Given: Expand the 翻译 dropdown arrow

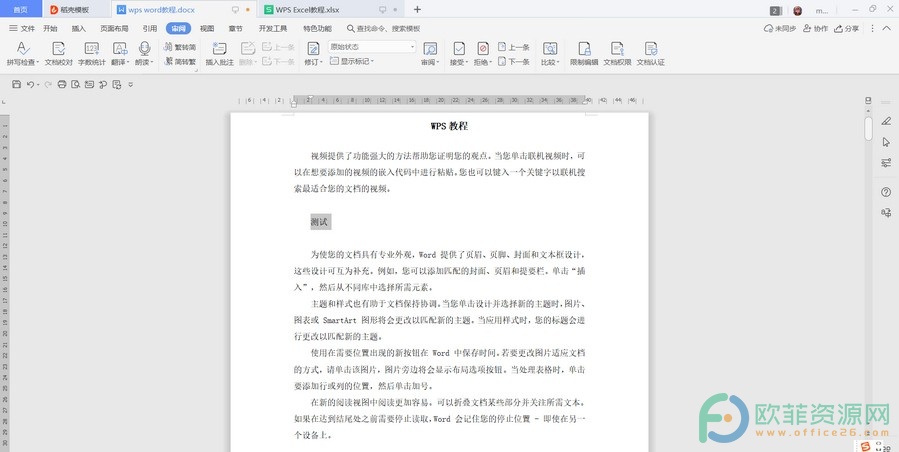Looking at the screenshot, I should (x=128, y=62).
